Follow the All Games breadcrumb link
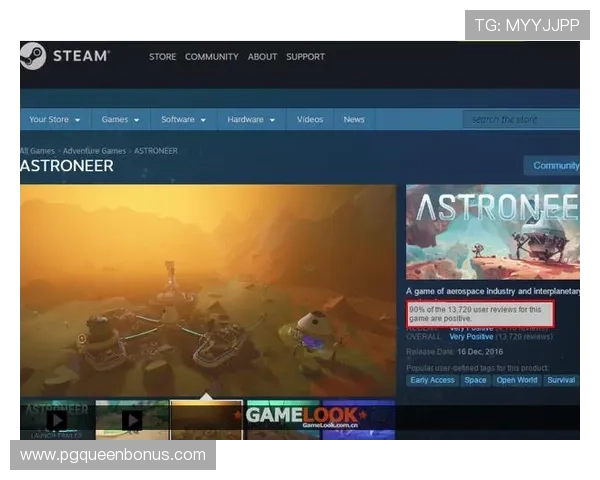Screen dimensions: 600x480 (x=38, y=151)
